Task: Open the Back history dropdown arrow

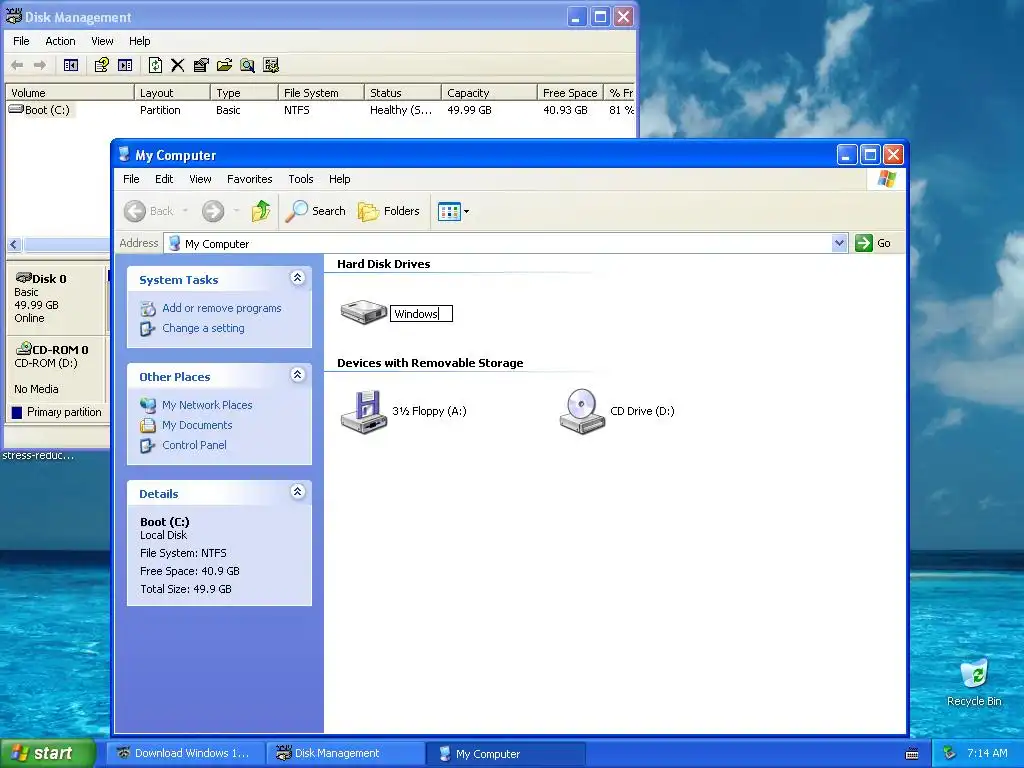Action: point(185,211)
